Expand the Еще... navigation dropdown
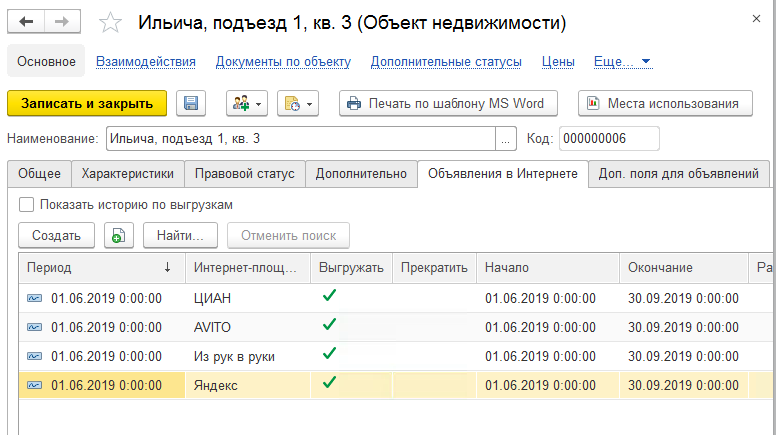Screen dimensions: 776x435 pos(623,62)
